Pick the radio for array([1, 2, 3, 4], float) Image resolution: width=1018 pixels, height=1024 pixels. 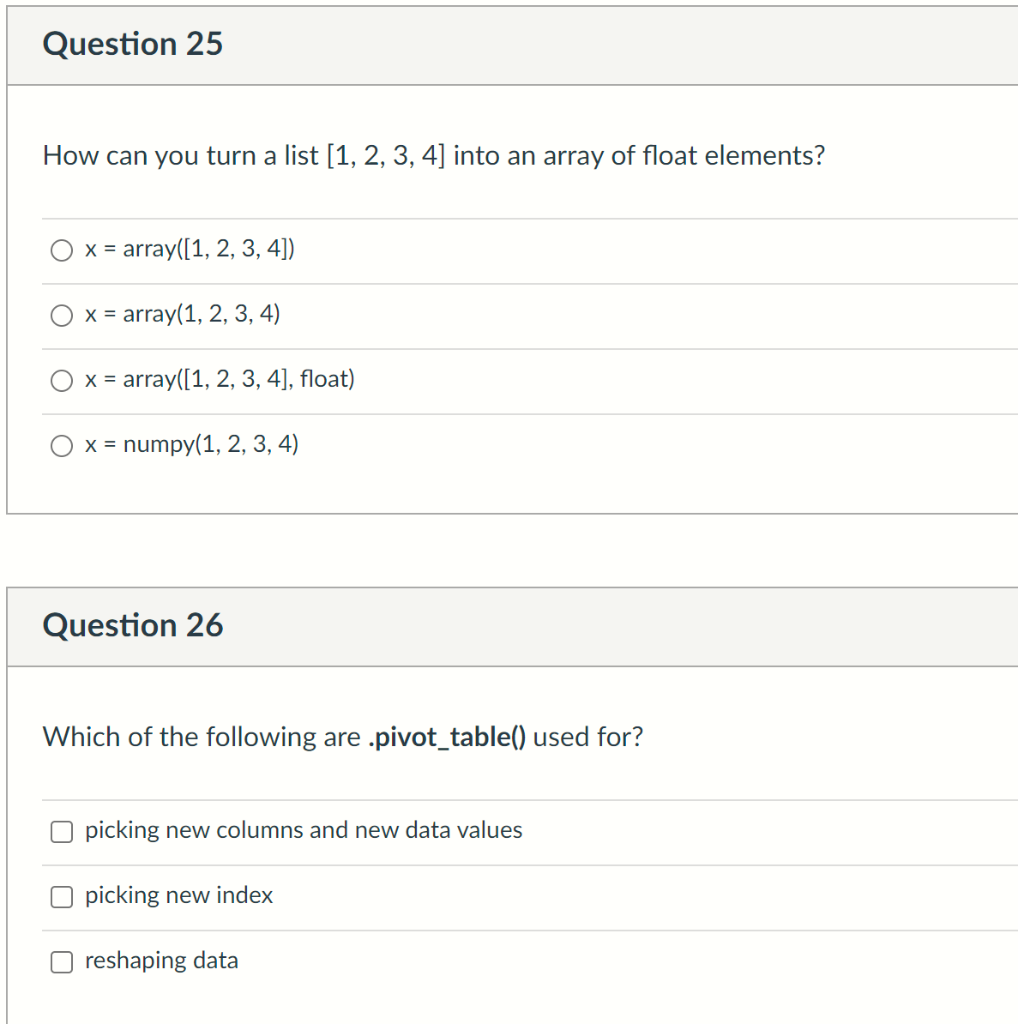pyautogui.click(x=61, y=381)
